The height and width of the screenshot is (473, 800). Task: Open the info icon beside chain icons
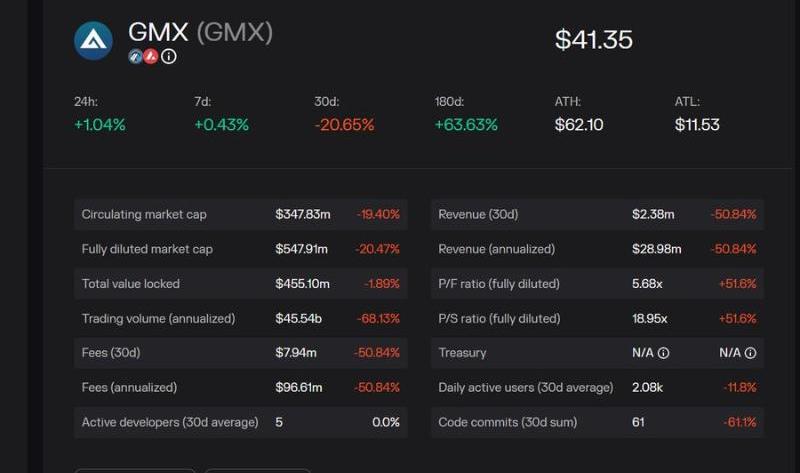click(168, 57)
